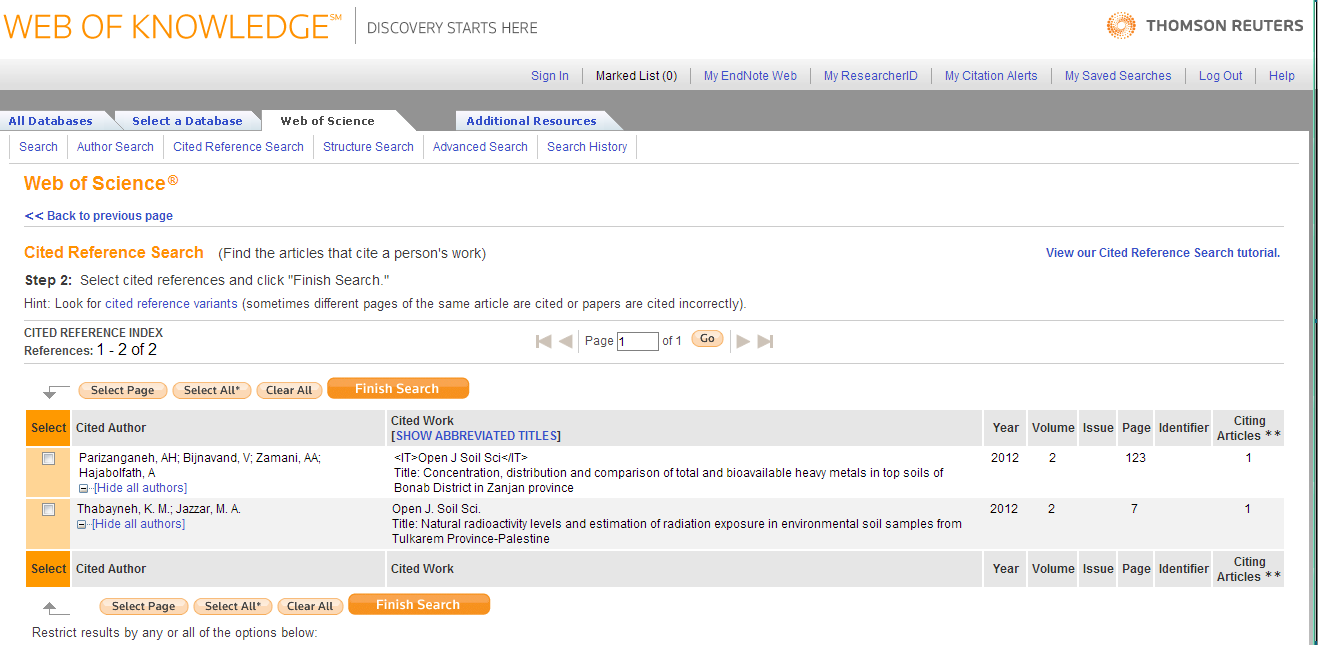The height and width of the screenshot is (645, 1318).
Task: Click the bottom orange Select column header
Action: click(x=48, y=569)
